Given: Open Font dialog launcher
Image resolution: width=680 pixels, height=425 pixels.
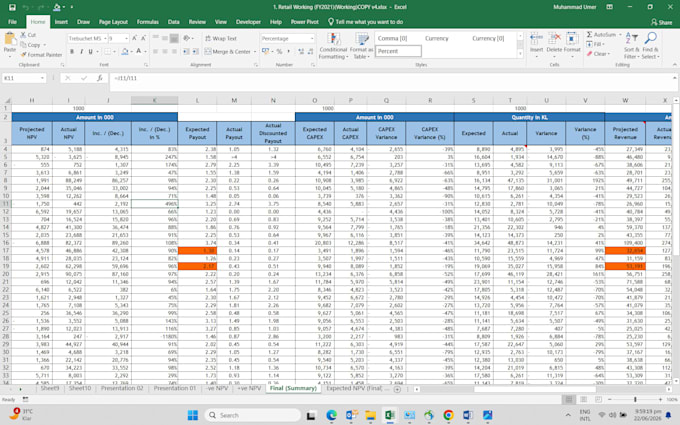Looking at the screenshot, I should 146,65.
